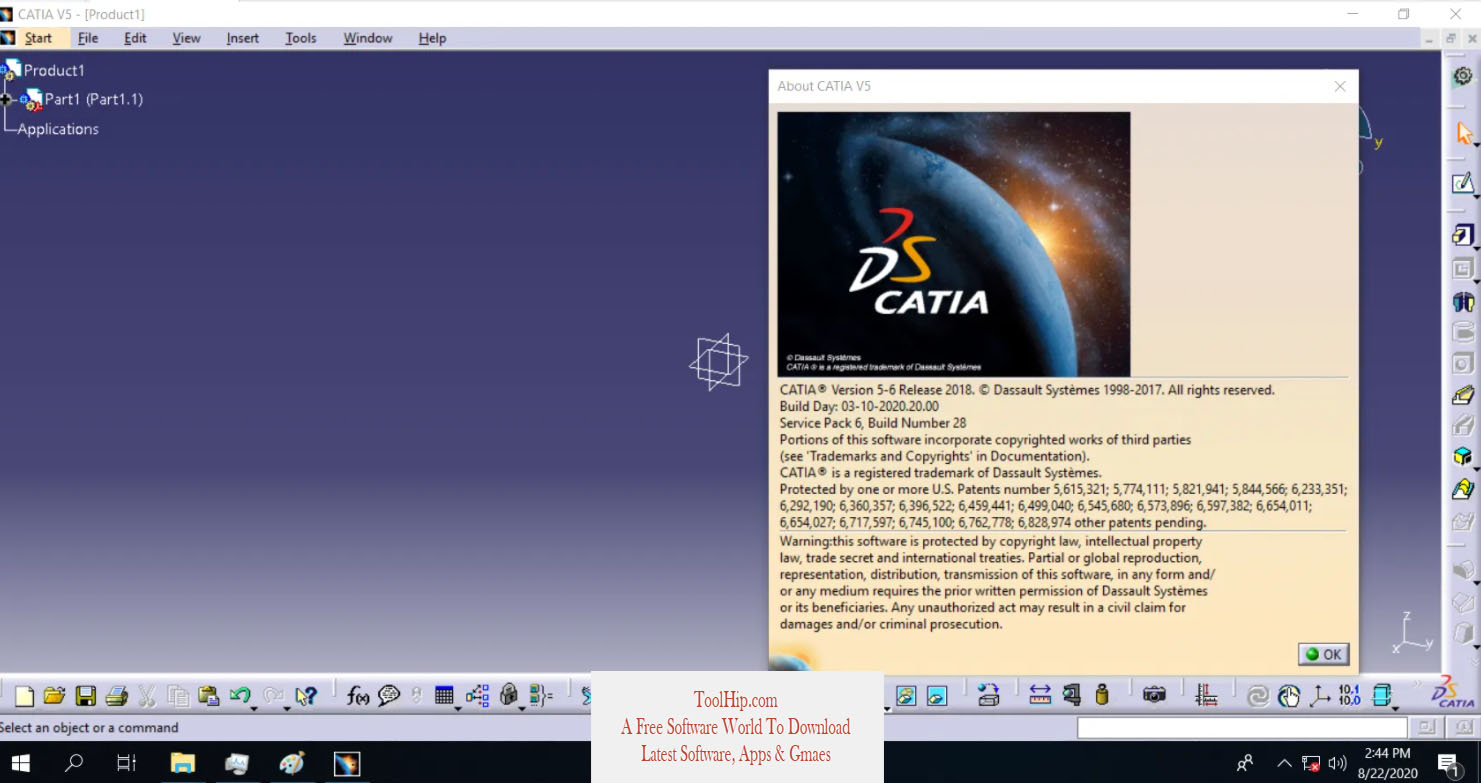The width and height of the screenshot is (1481, 783).
Task: Select Part1 (Part1.1) tree label
Action: pos(94,99)
